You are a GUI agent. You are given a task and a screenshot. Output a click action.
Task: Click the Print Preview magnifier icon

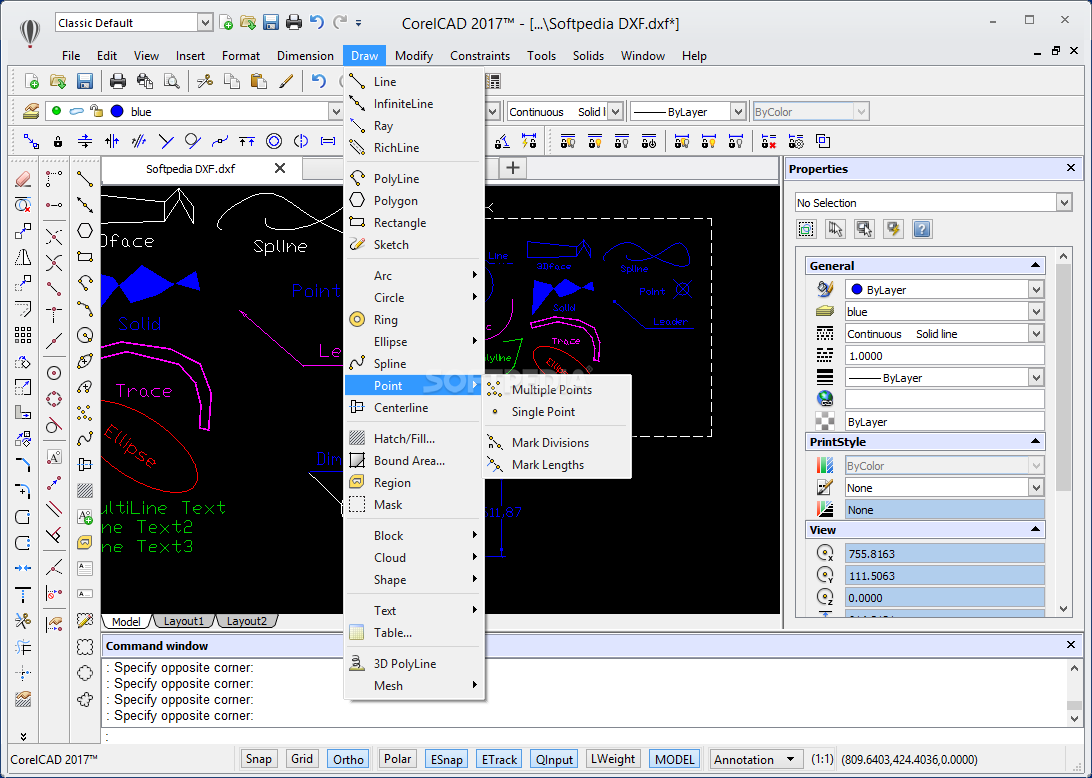171,81
